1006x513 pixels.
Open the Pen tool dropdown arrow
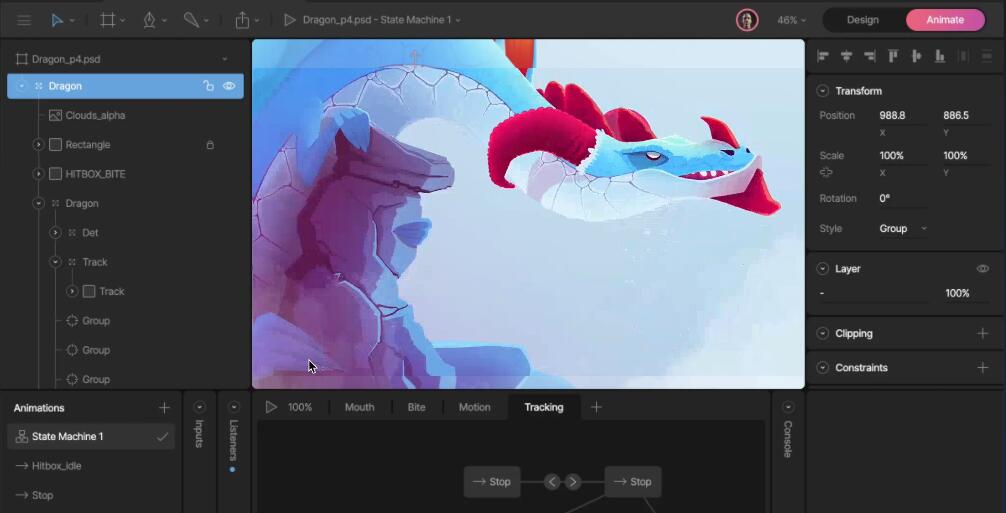(164, 21)
